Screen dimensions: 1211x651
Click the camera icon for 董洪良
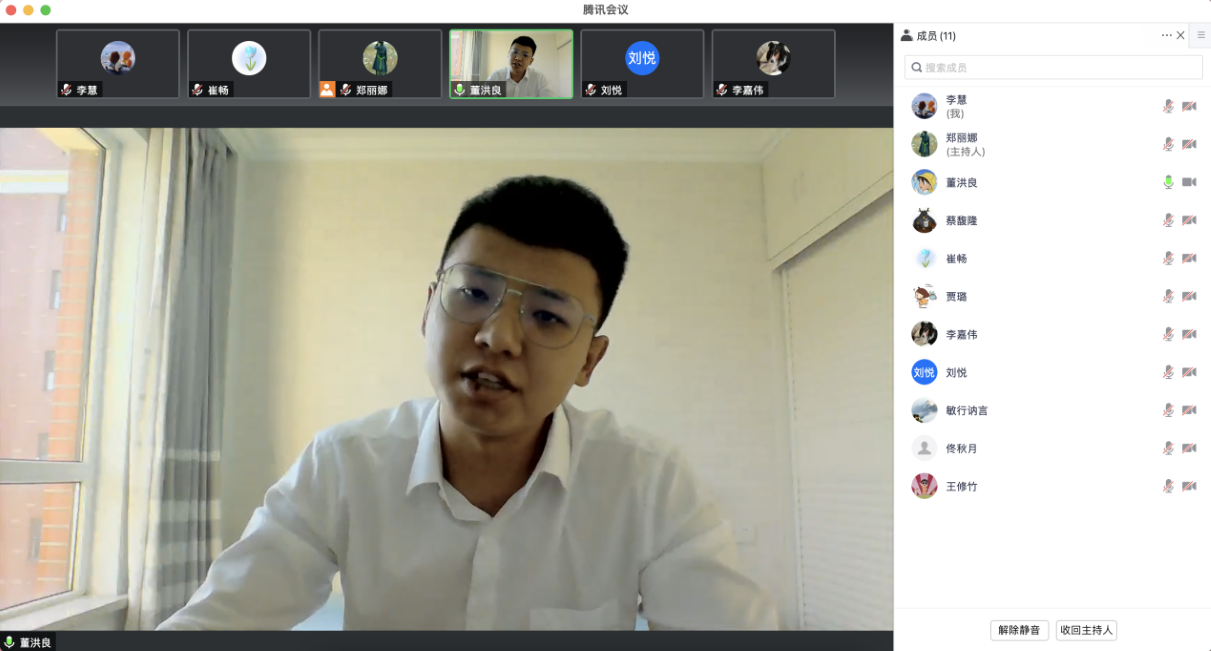1189,182
